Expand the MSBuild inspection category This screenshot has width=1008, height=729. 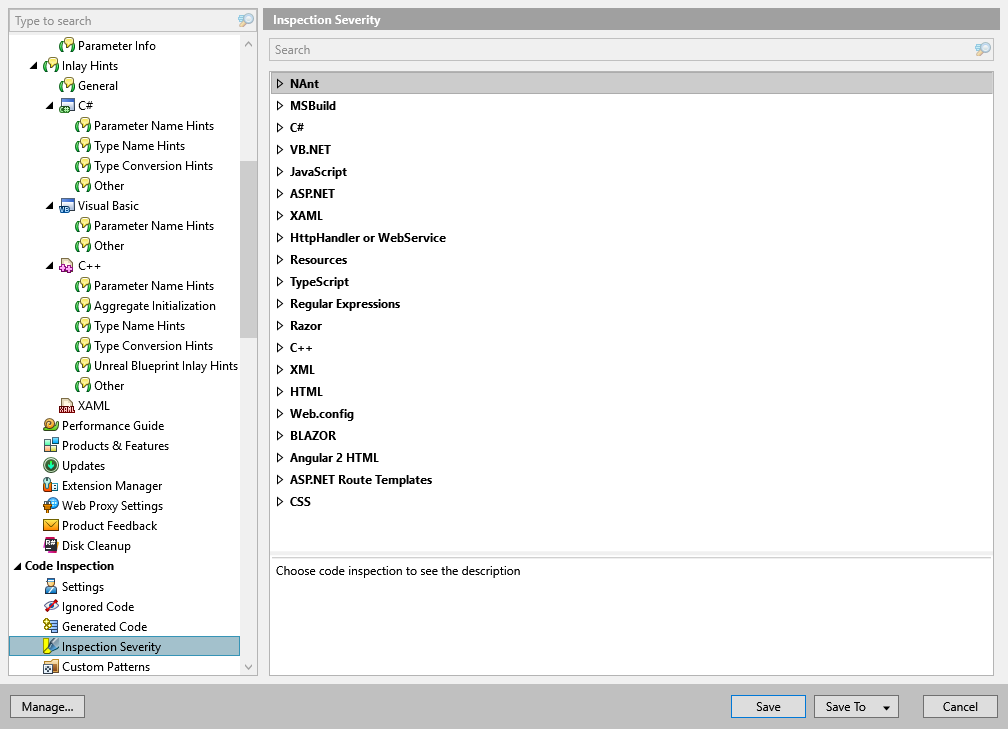click(x=280, y=105)
